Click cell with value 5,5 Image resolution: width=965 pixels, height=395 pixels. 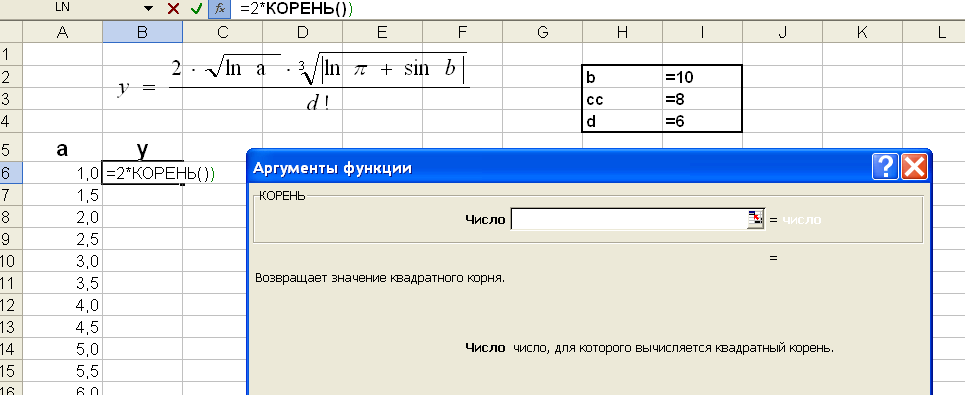[62, 371]
